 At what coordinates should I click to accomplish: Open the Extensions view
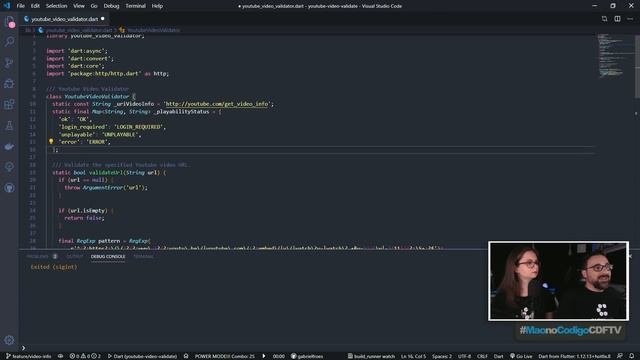pos(9,104)
